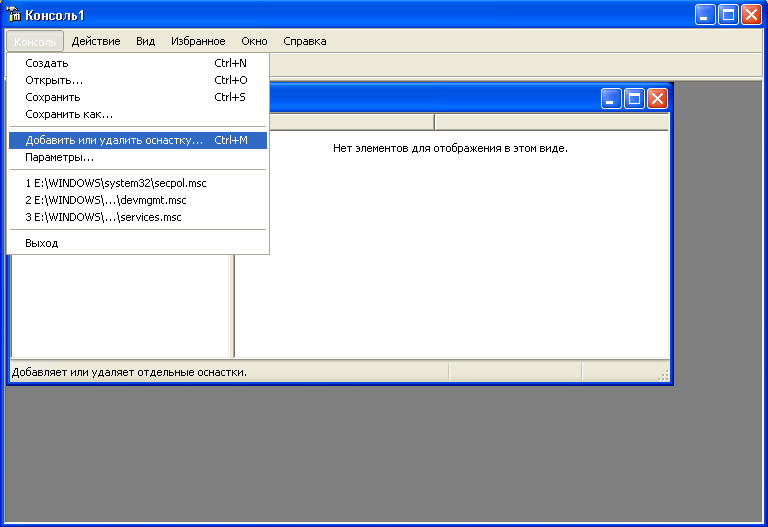Screen dimensions: 768x527
Task: Open the Консоль menu
Action: point(35,42)
